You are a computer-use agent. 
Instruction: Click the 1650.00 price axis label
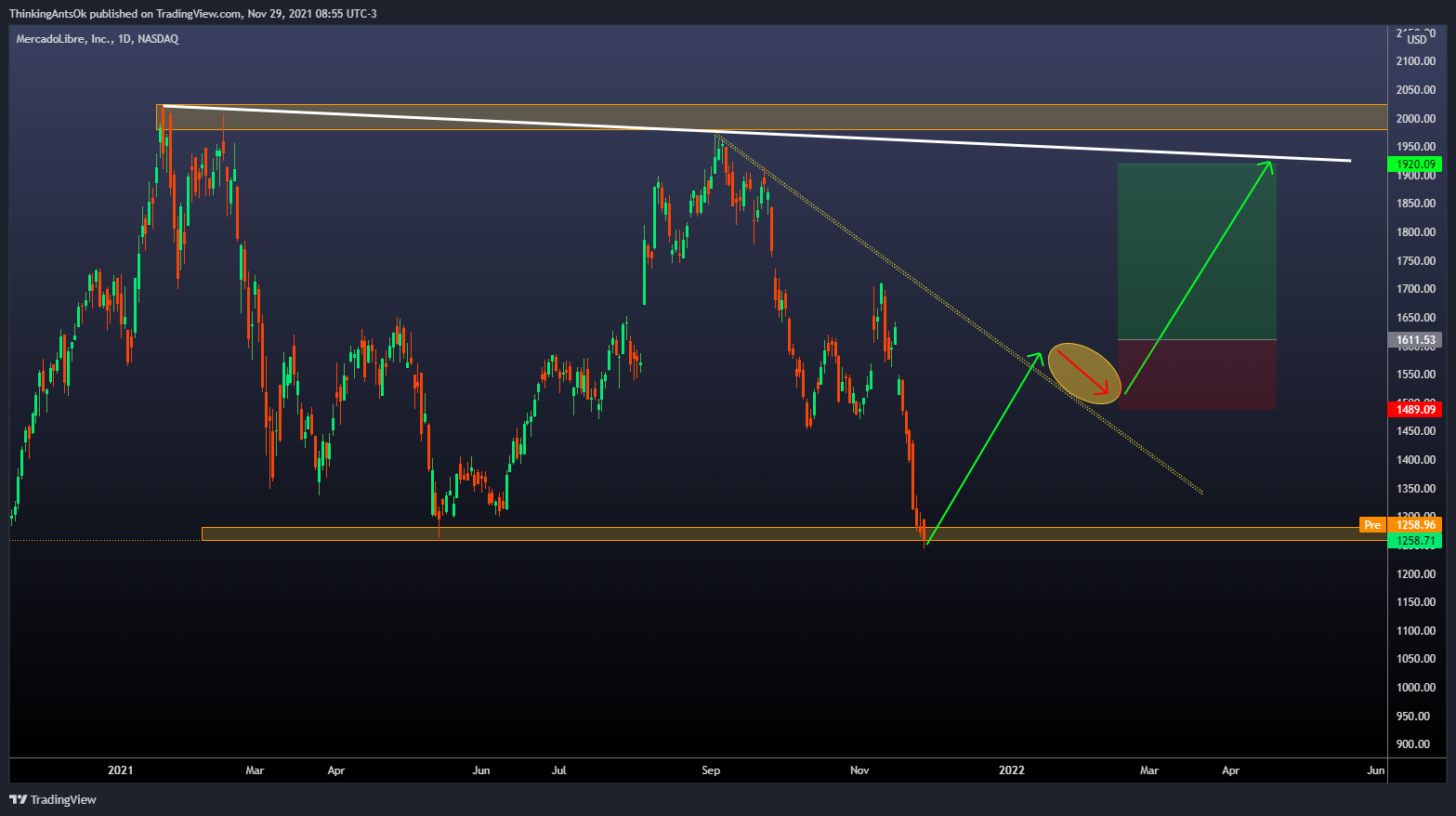point(1416,318)
